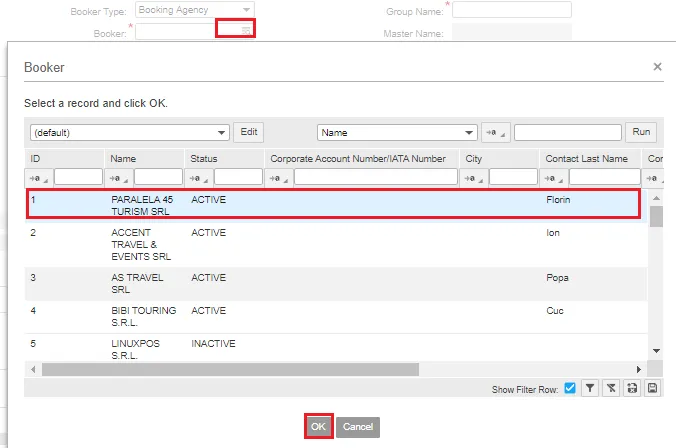Click the Edit button beside default view

pyautogui.click(x=249, y=132)
